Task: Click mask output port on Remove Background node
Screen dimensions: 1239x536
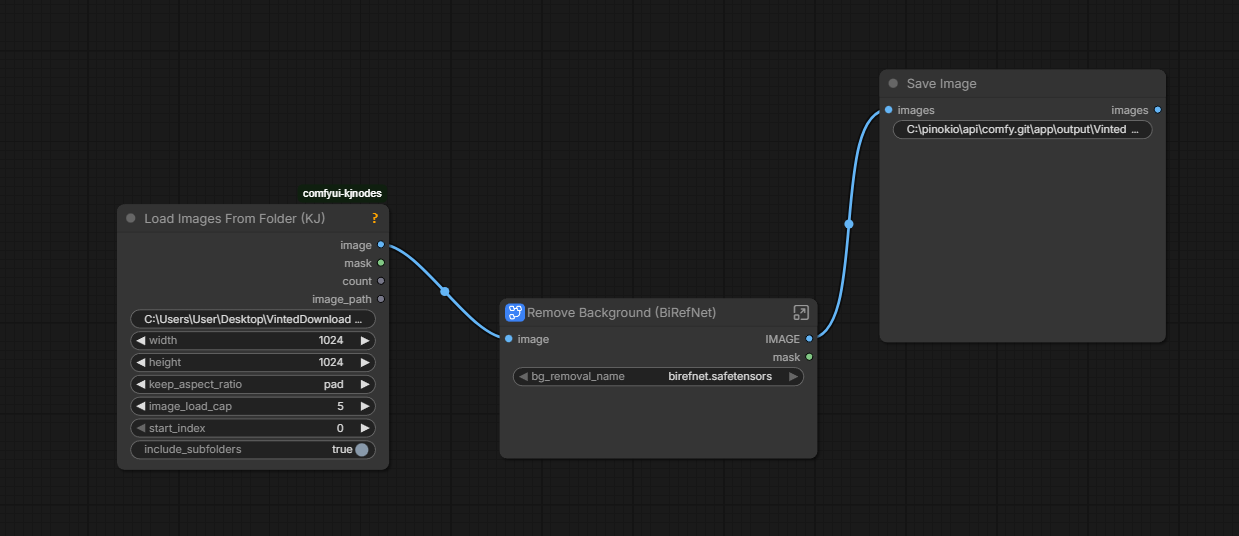Action: [x=809, y=357]
